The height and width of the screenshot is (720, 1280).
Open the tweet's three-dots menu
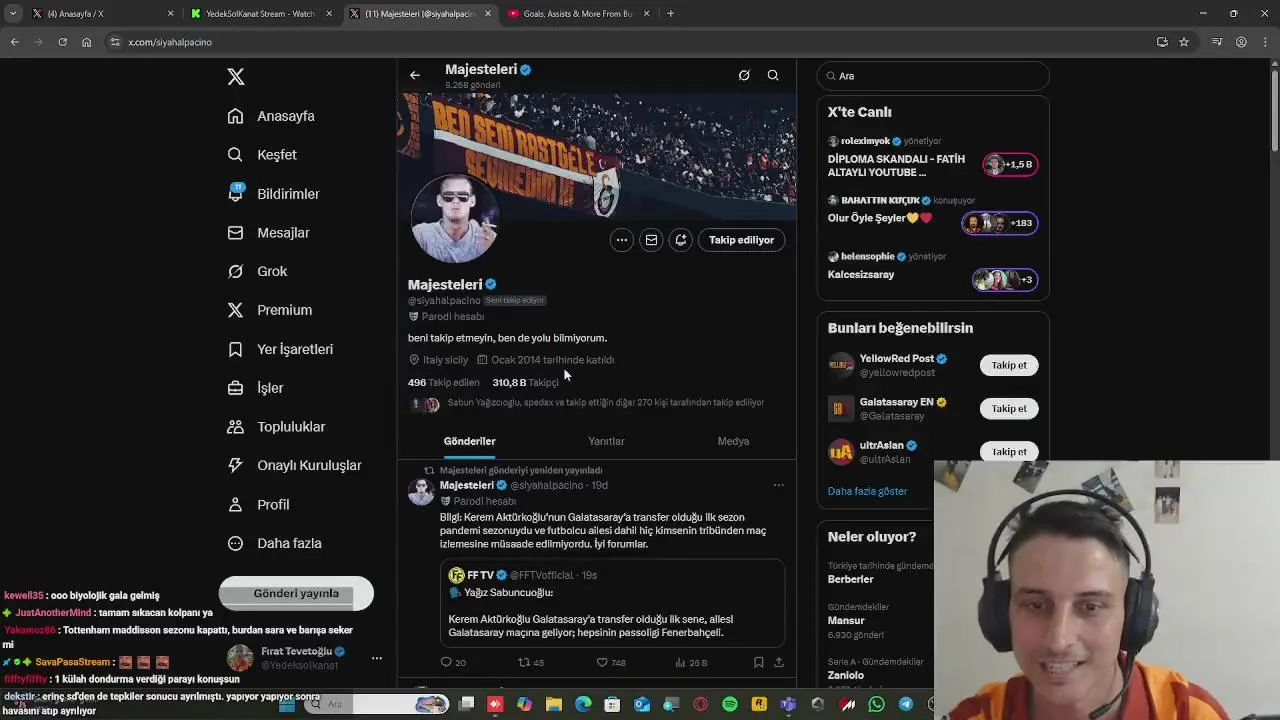pos(778,485)
